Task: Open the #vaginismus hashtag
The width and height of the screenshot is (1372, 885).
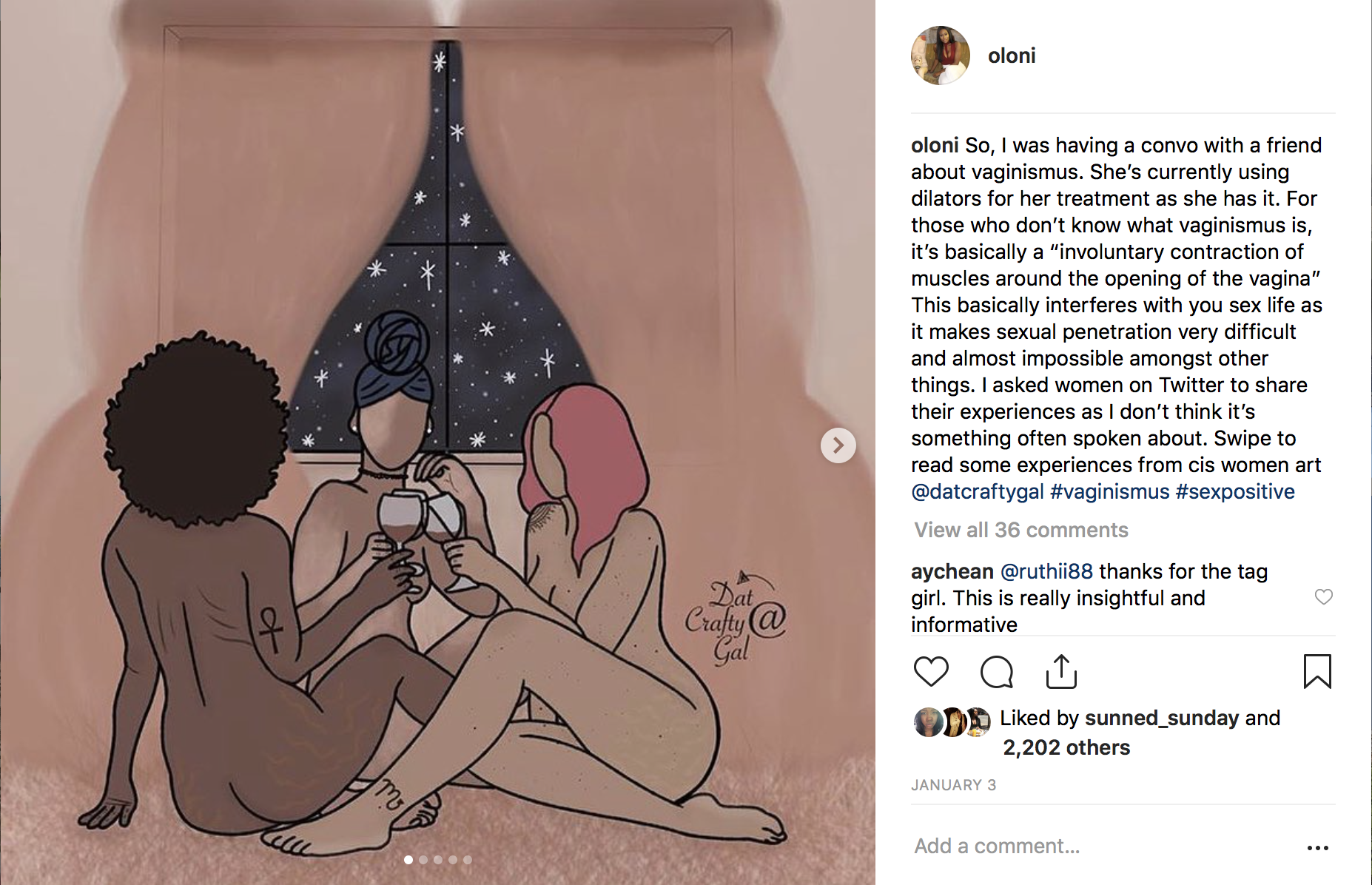Action: coord(1110,491)
